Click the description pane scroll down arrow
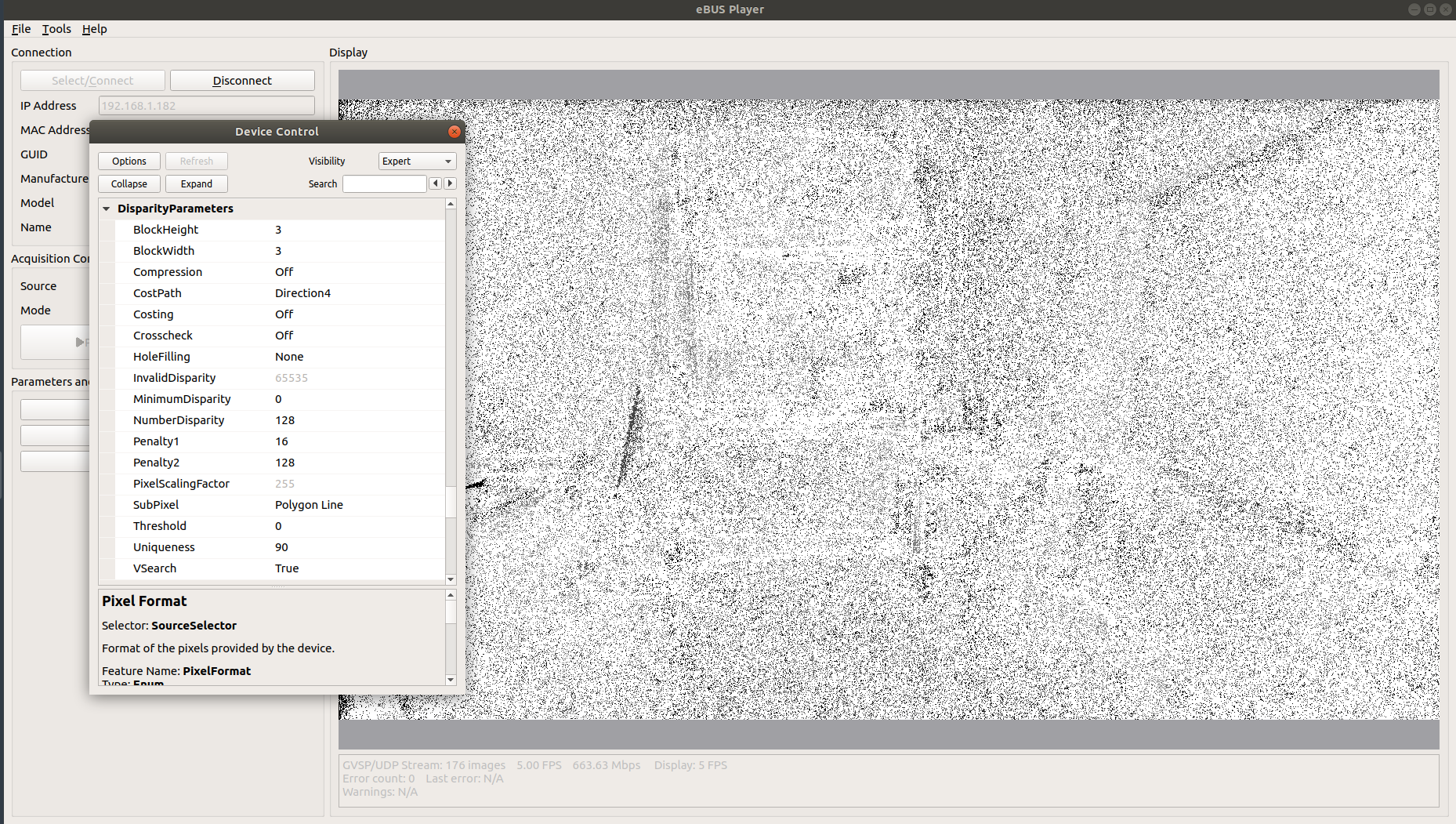Viewport: 1456px width, 824px height. click(x=451, y=680)
